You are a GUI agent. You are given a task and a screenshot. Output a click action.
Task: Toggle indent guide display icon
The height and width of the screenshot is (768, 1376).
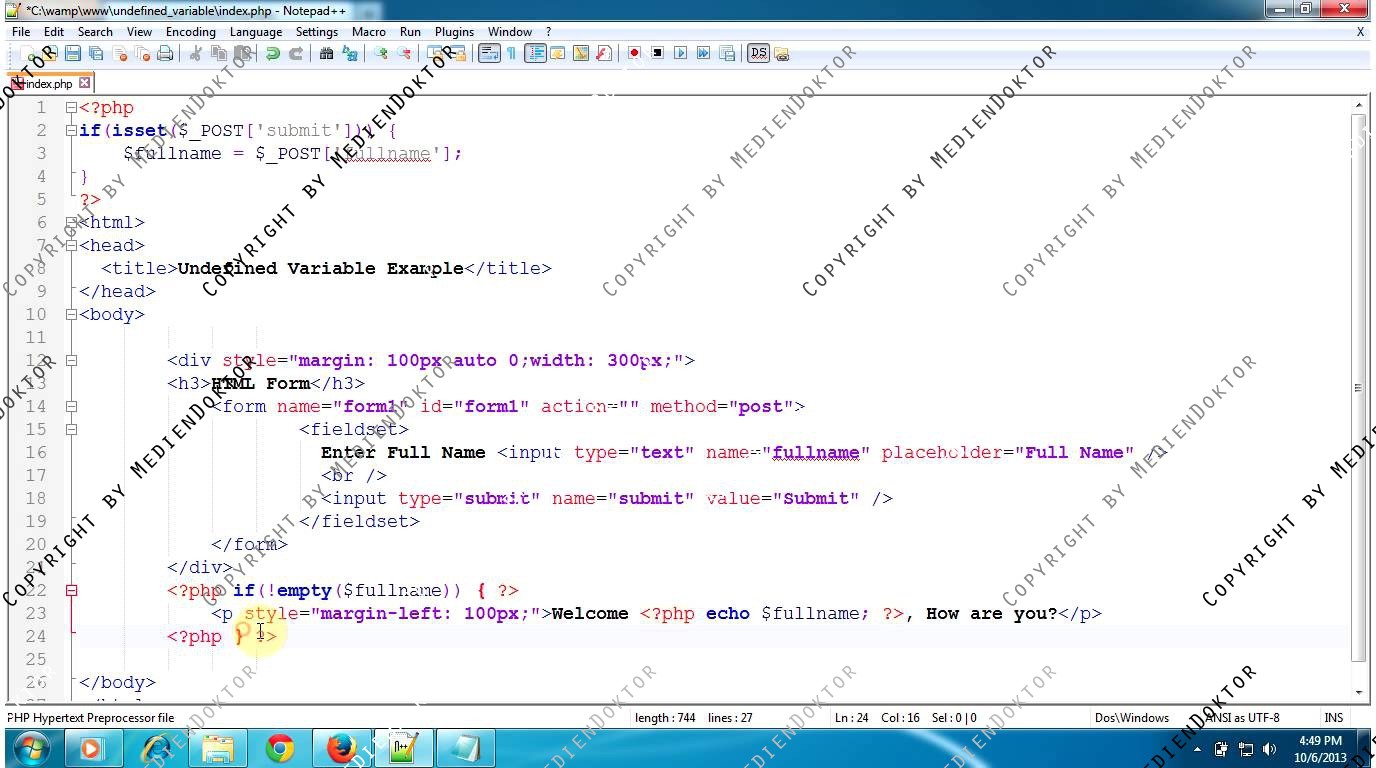[x=534, y=53]
